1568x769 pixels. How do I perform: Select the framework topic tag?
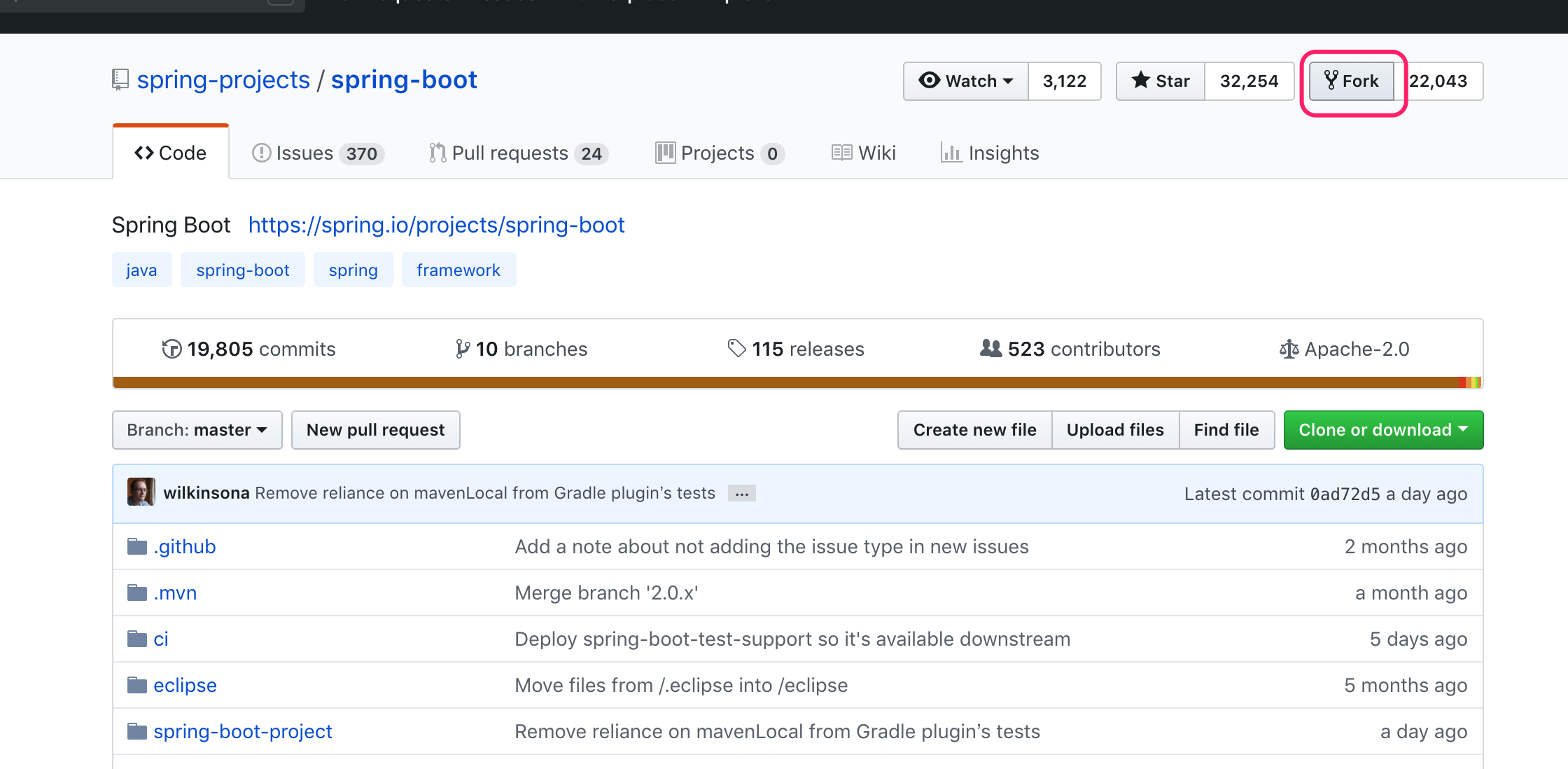point(458,270)
